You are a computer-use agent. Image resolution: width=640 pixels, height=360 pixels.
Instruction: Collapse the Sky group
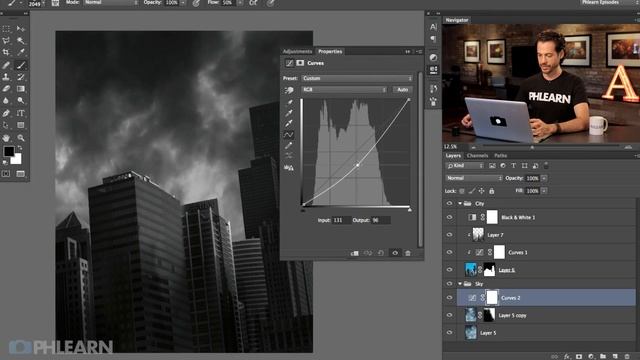click(460, 284)
